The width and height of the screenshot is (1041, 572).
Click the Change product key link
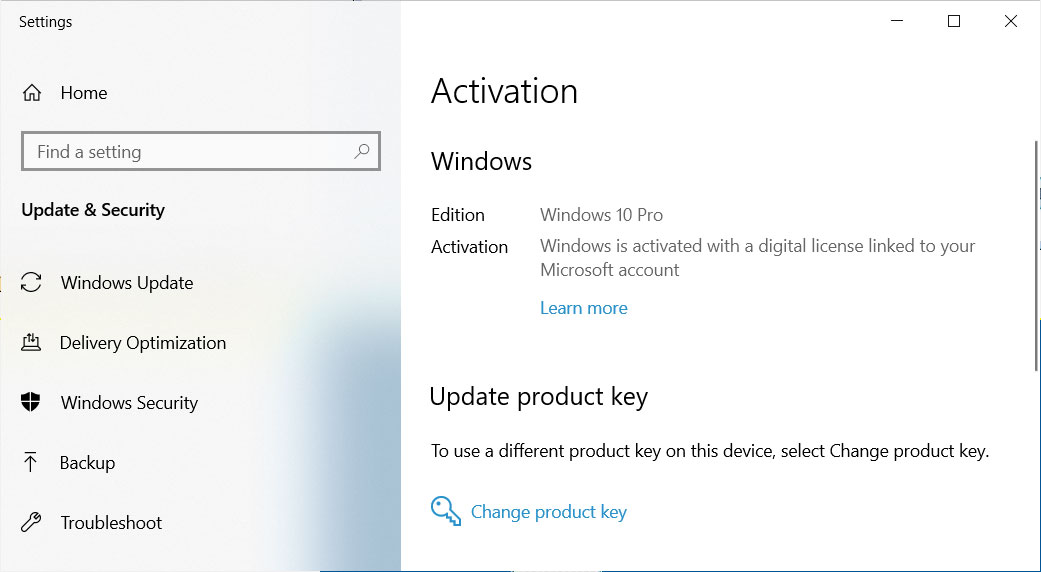(548, 512)
